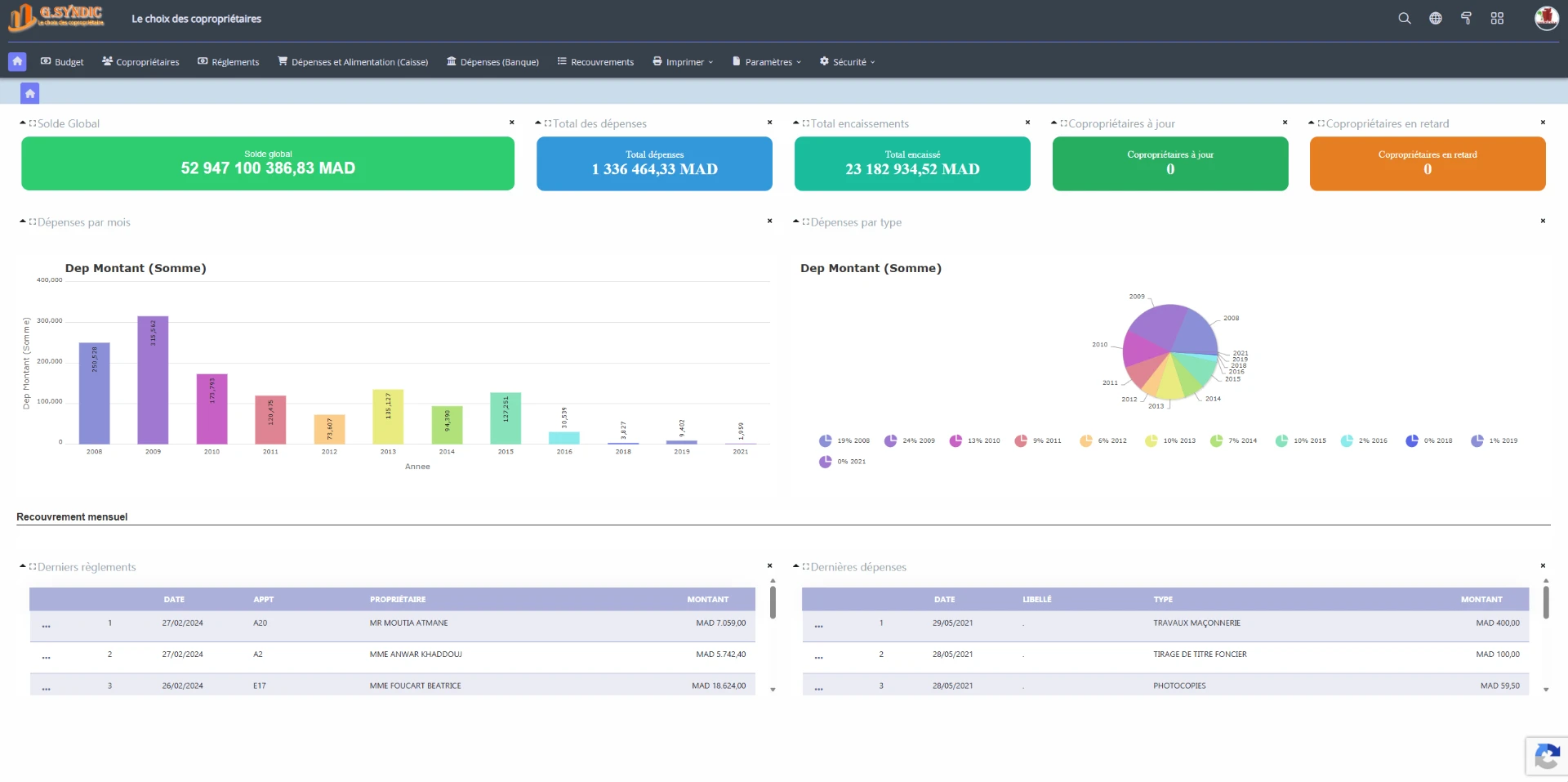Open the search icon in header
The image size is (1568, 782).
tap(1404, 18)
